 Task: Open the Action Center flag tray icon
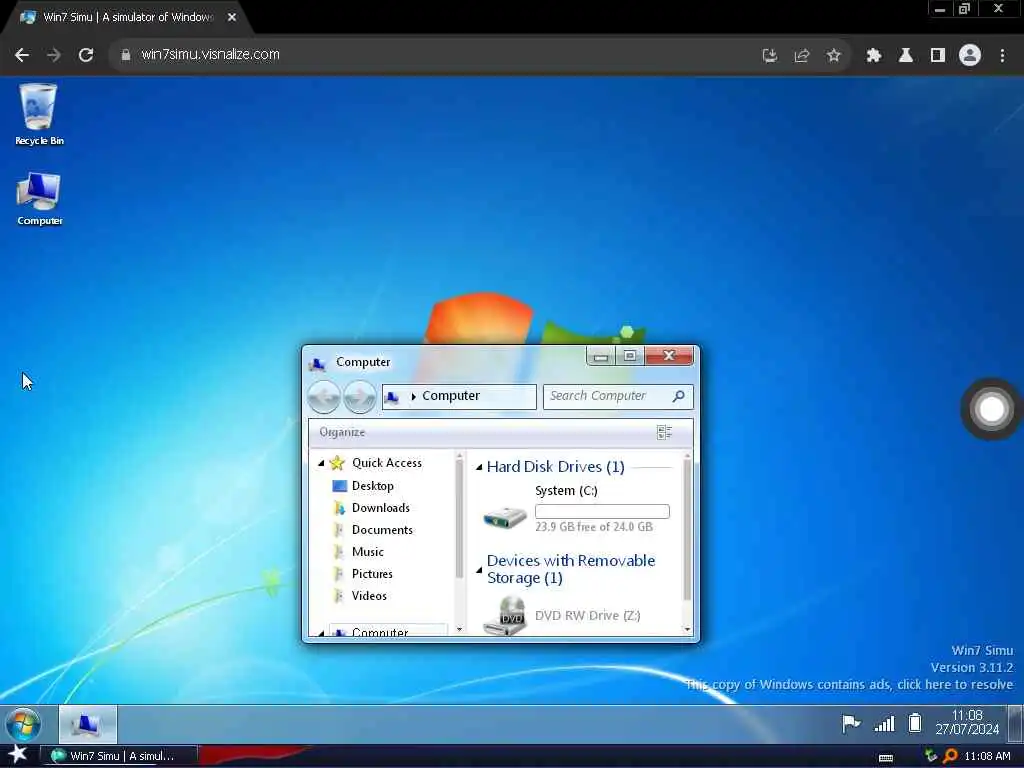850,723
